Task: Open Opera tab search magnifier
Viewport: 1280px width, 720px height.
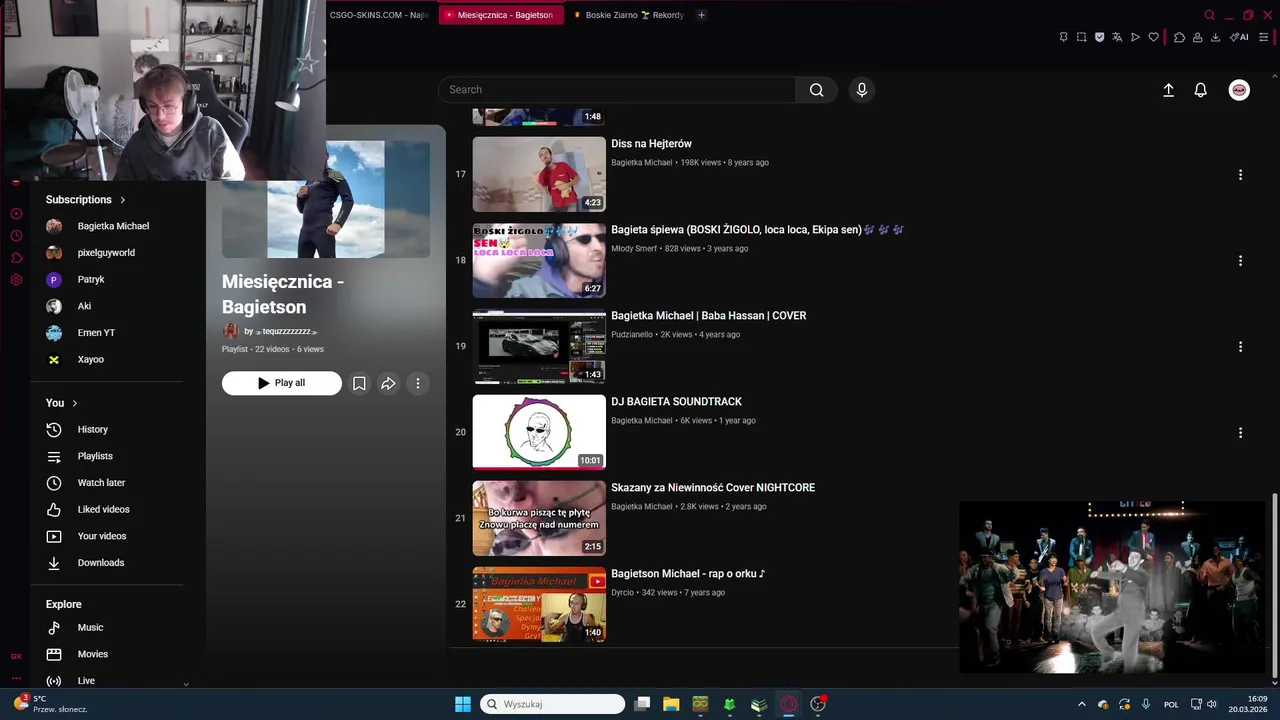Action: coord(1209,15)
